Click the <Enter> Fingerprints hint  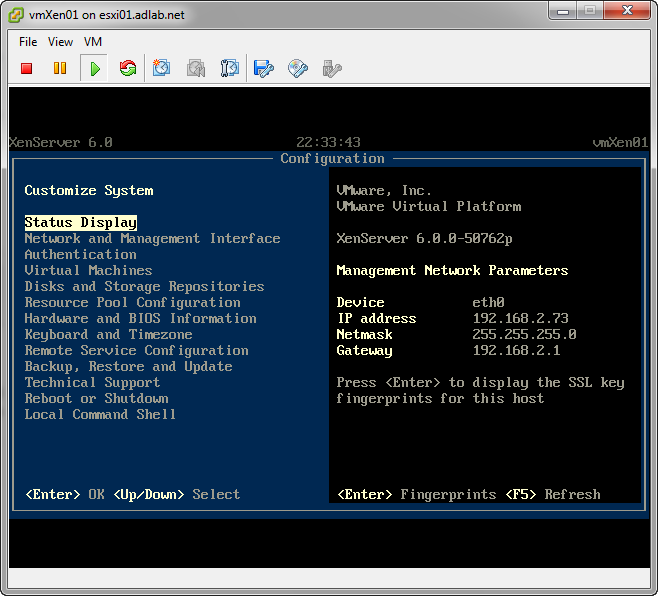point(417,494)
